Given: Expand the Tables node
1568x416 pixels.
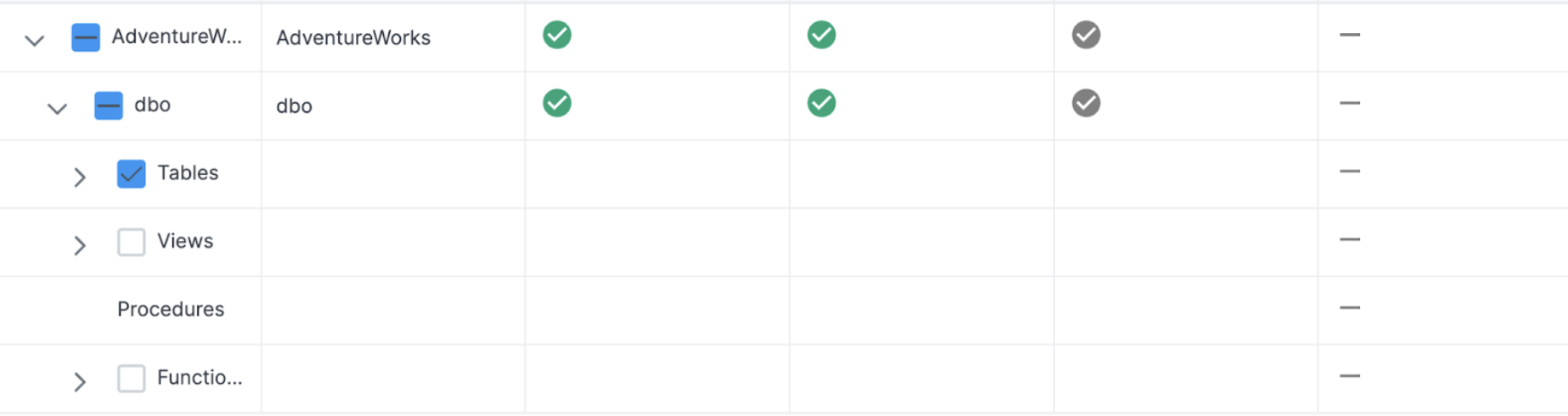Looking at the screenshot, I should (x=80, y=177).
